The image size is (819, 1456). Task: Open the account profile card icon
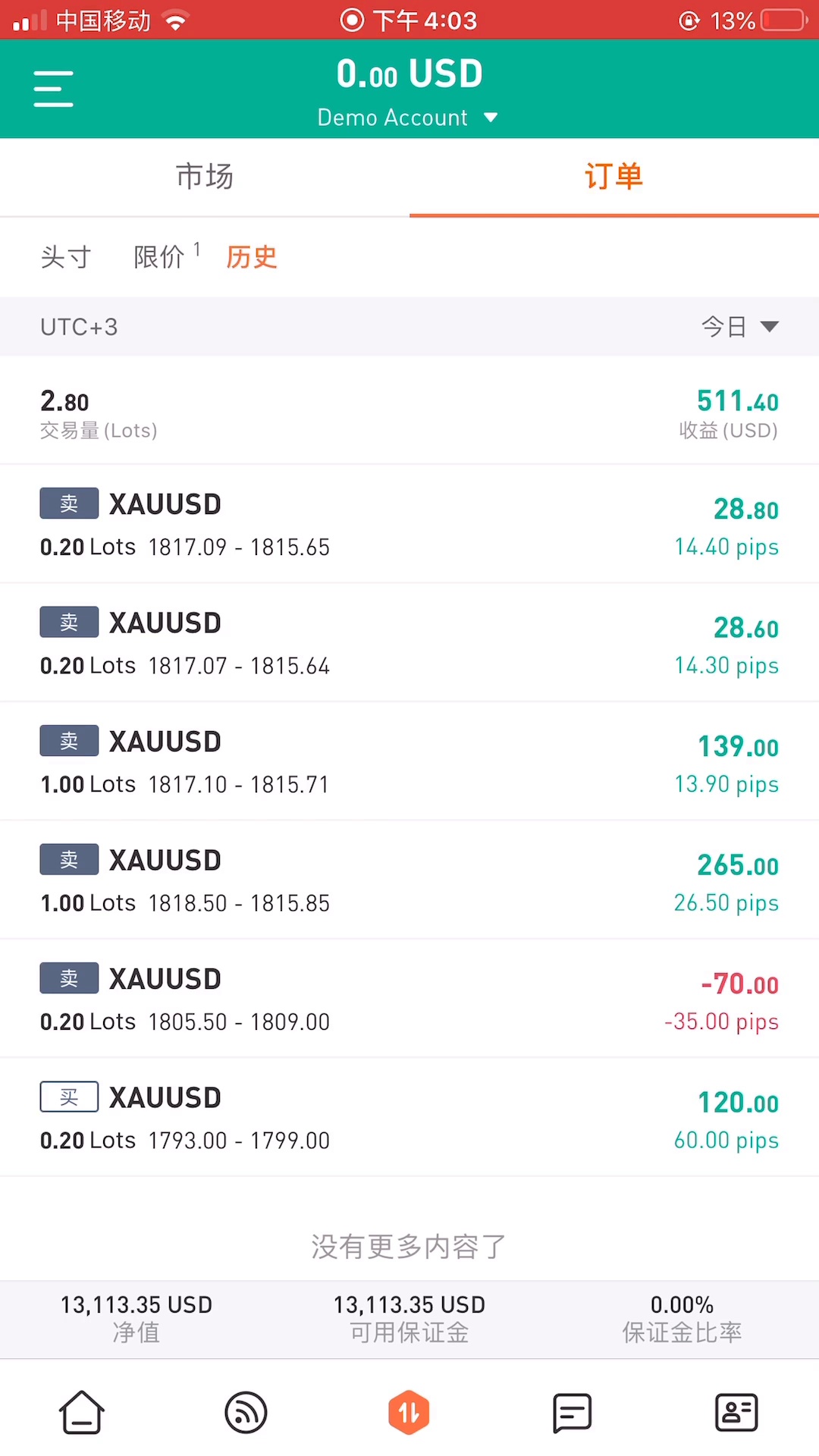[x=736, y=1412]
